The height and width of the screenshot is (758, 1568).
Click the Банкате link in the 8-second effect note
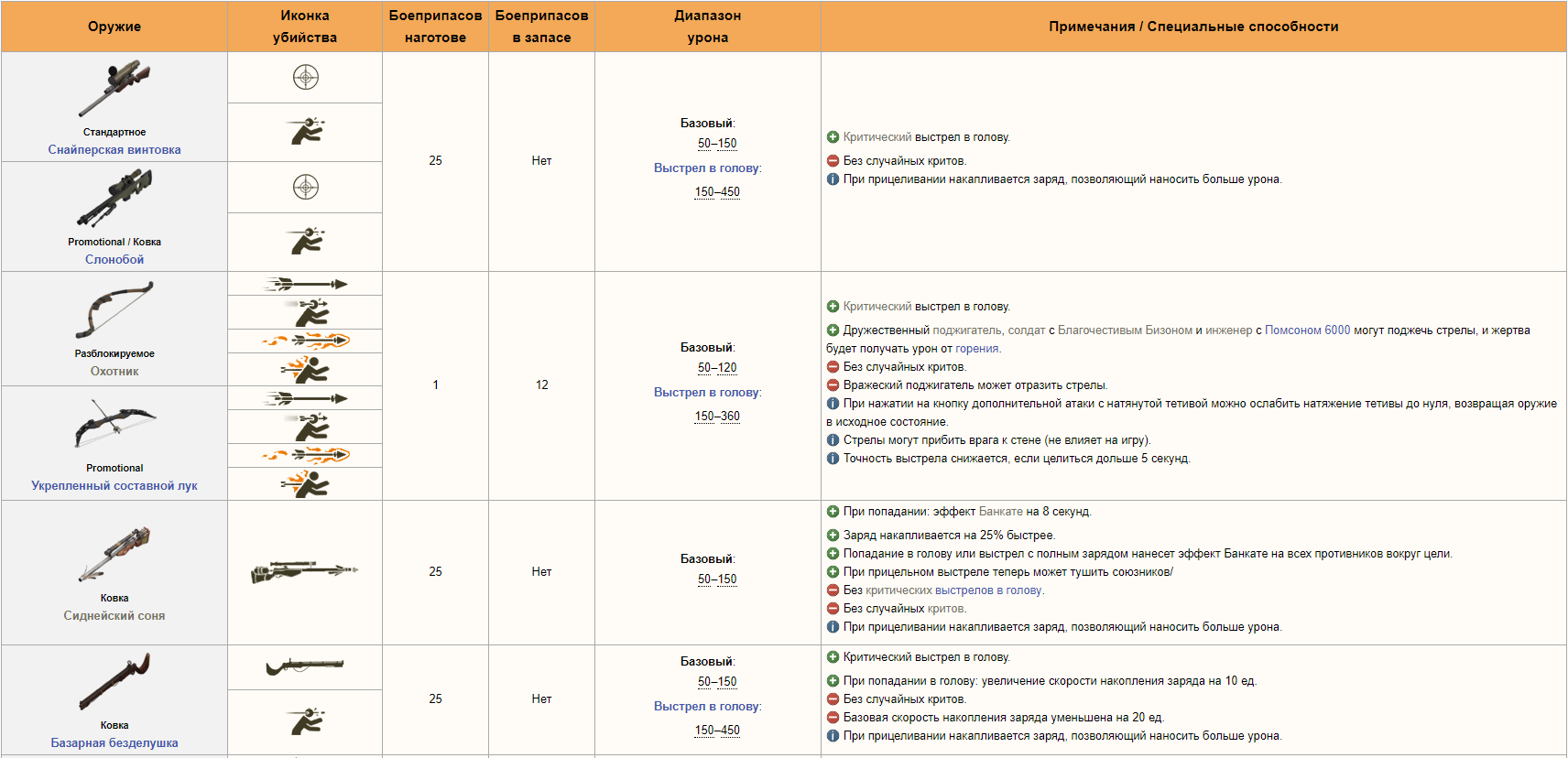coord(1000,511)
